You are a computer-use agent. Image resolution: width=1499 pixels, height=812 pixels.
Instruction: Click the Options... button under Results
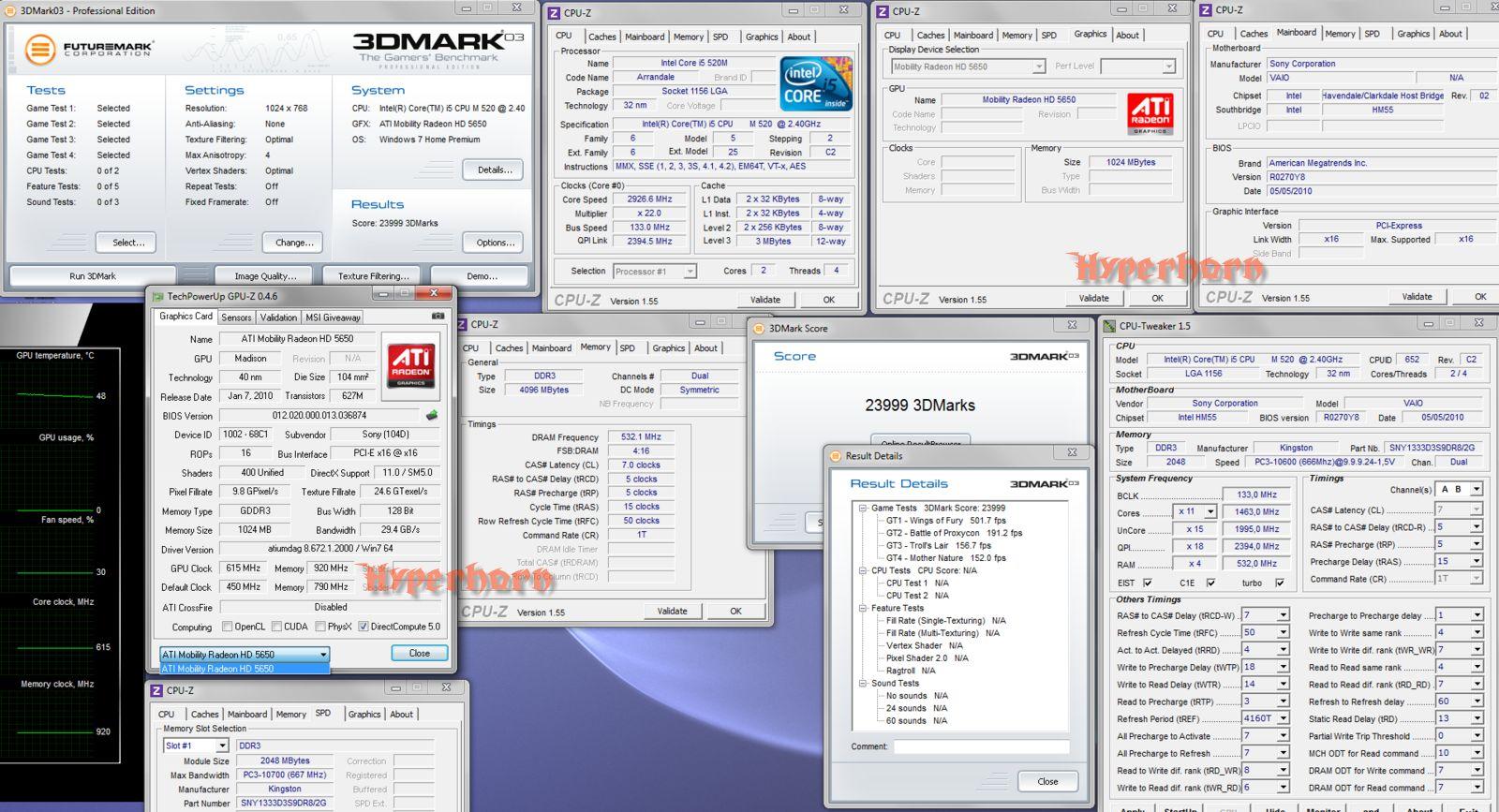495,243
